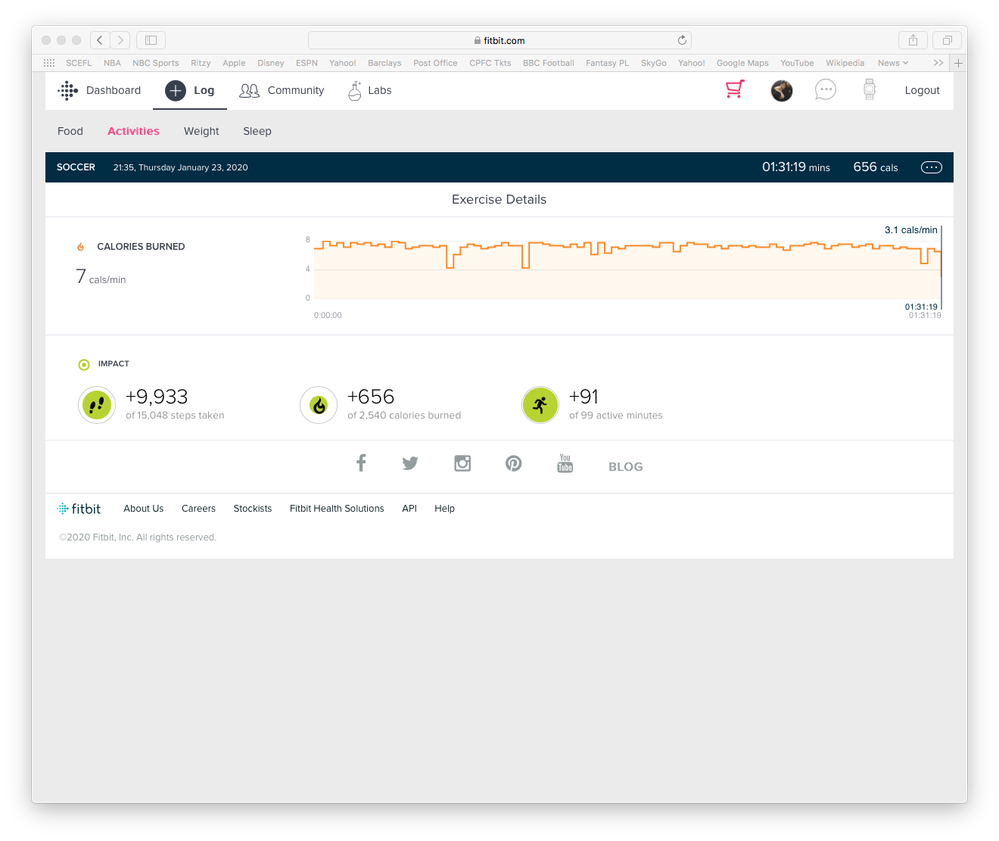The height and width of the screenshot is (841, 999).
Task: Open the ESPN bookmark
Action: 306,63
